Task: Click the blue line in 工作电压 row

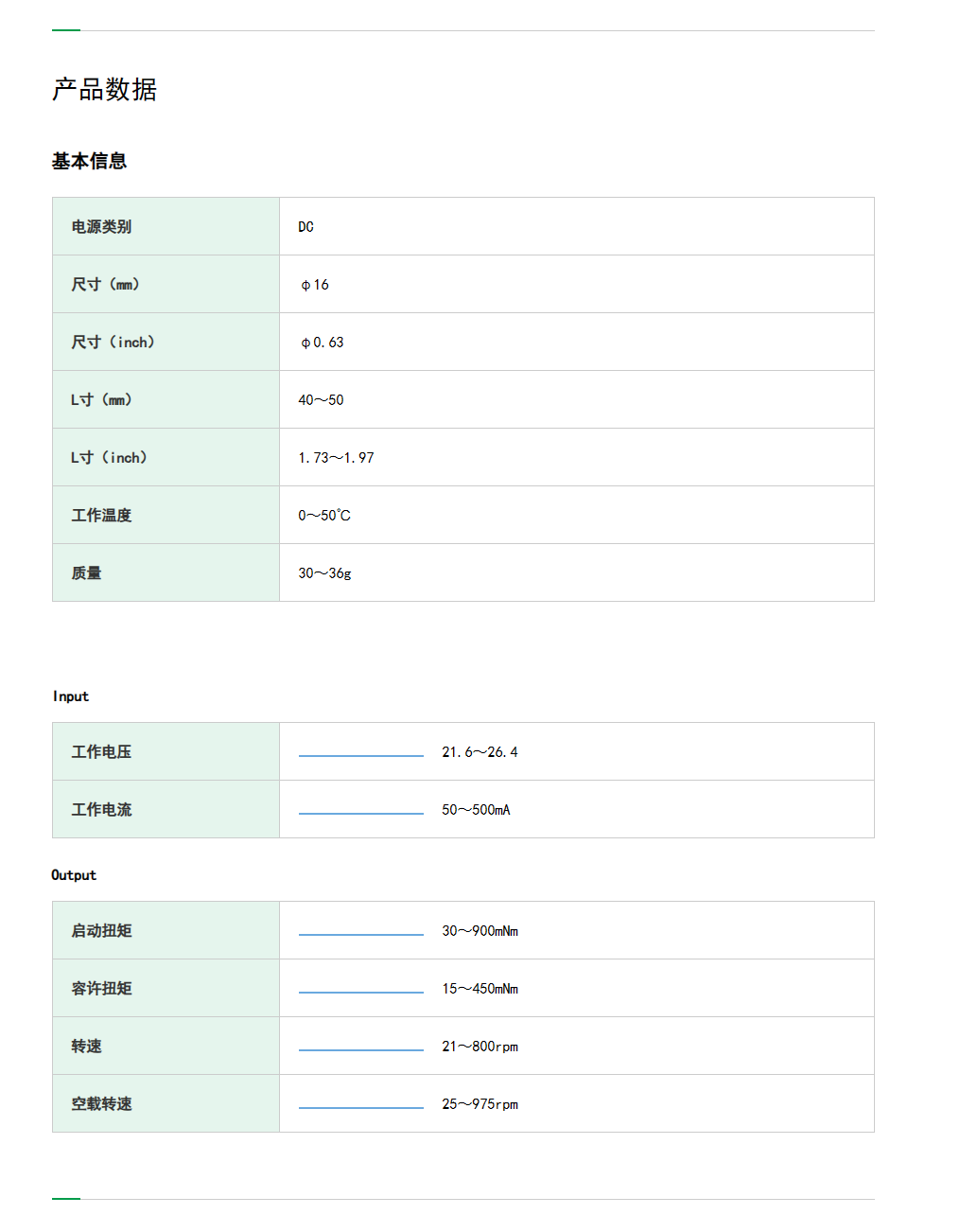Action: pos(360,755)
